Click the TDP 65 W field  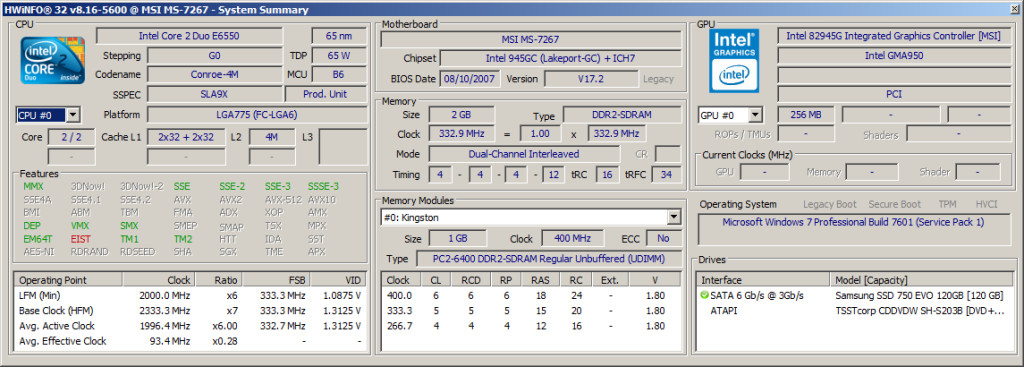339,56
